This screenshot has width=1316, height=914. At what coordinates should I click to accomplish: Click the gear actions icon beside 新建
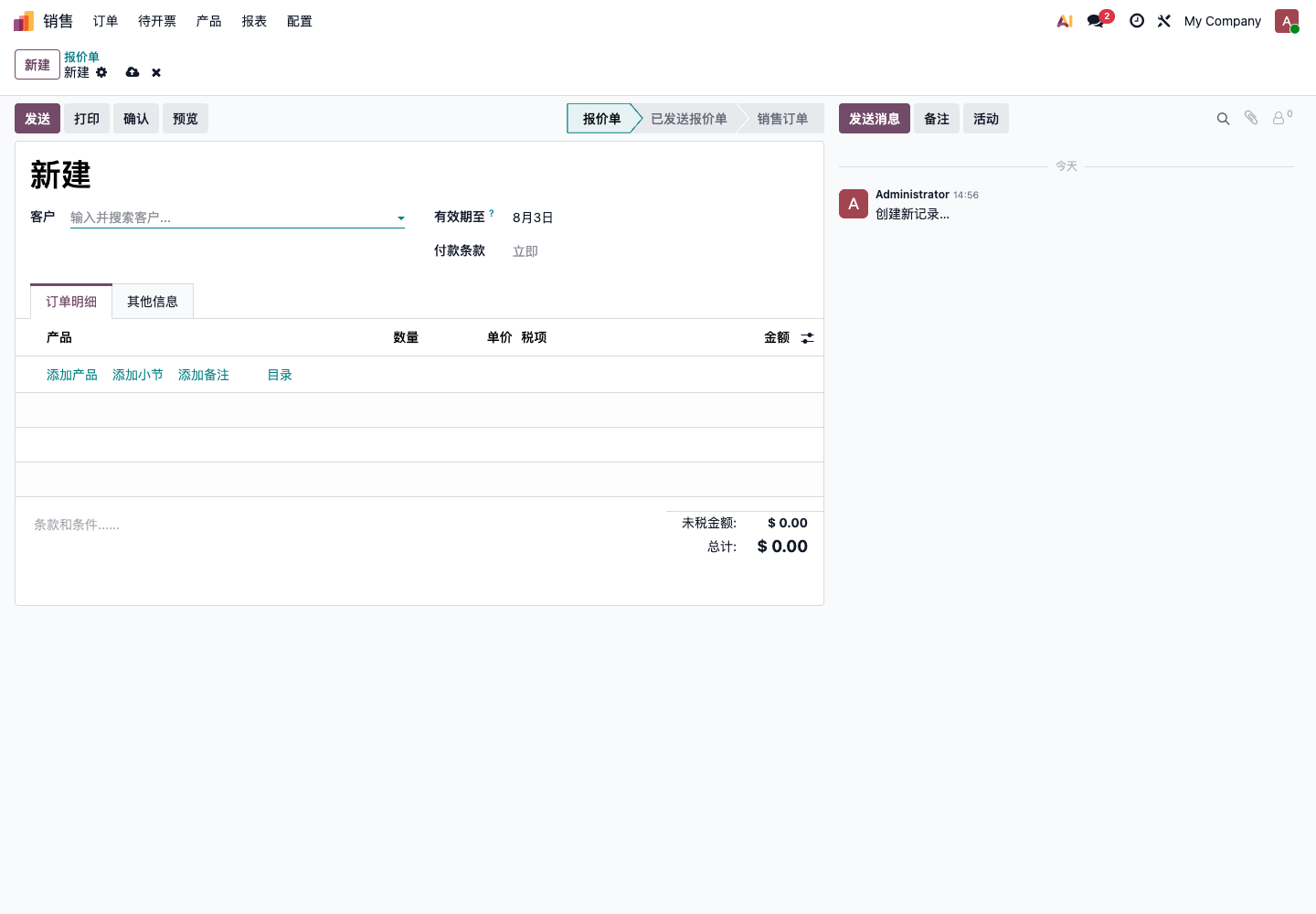point(101,72)
